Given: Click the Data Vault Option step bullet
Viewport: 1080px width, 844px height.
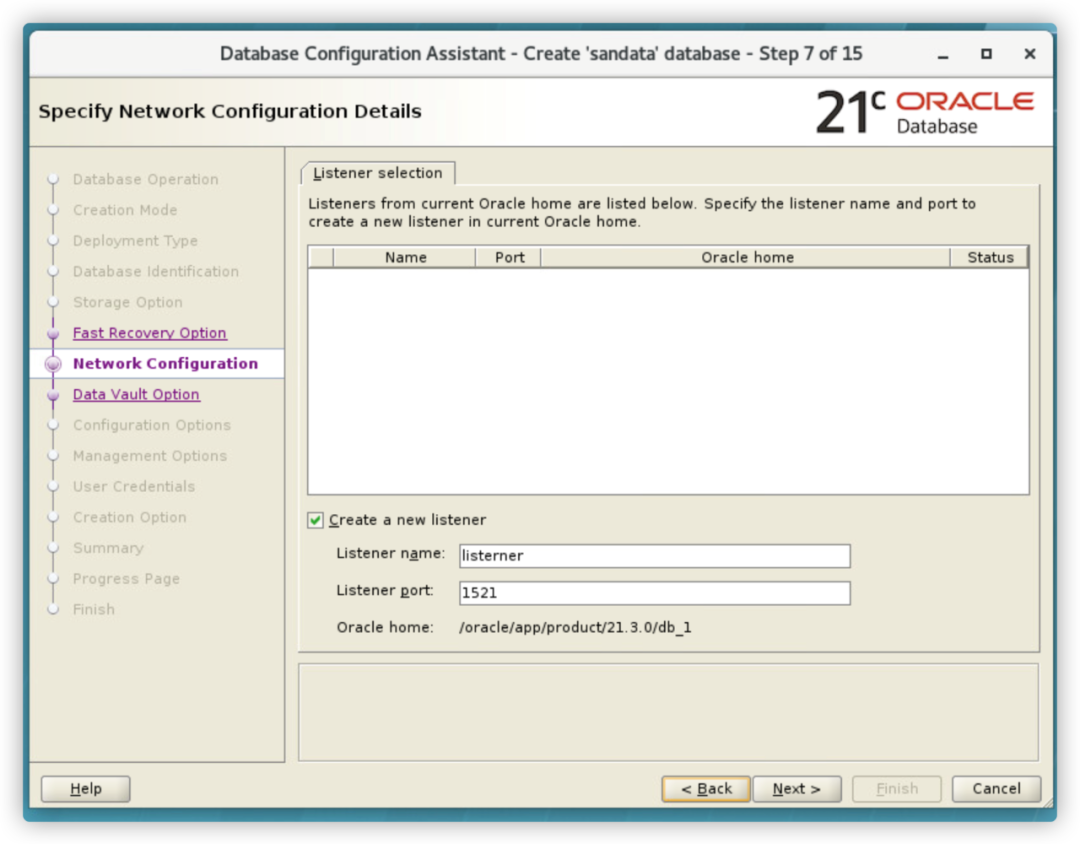Looking at the screenshot, I should coord(53,395).
